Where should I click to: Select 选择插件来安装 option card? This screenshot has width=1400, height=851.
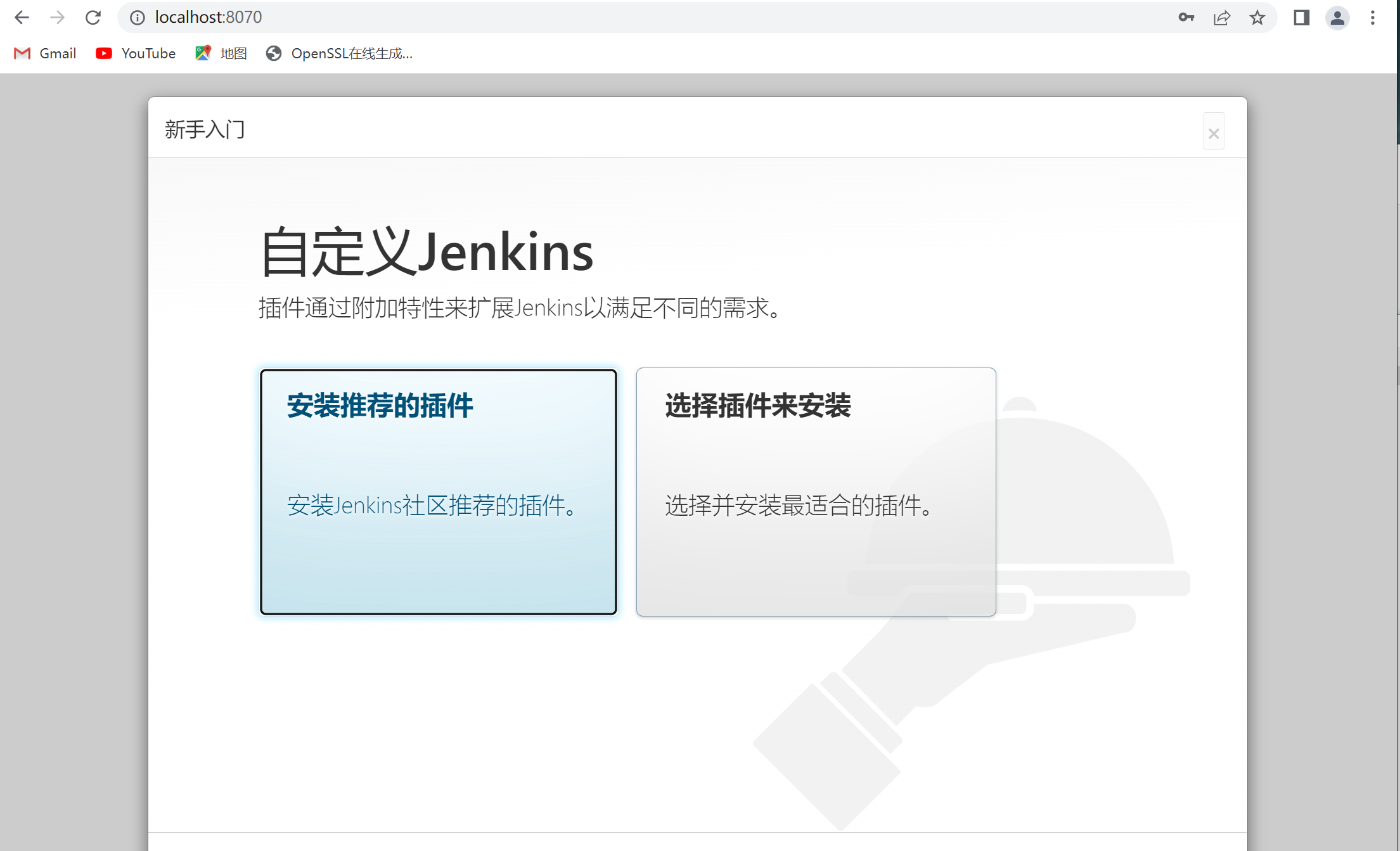pos(816,491)
